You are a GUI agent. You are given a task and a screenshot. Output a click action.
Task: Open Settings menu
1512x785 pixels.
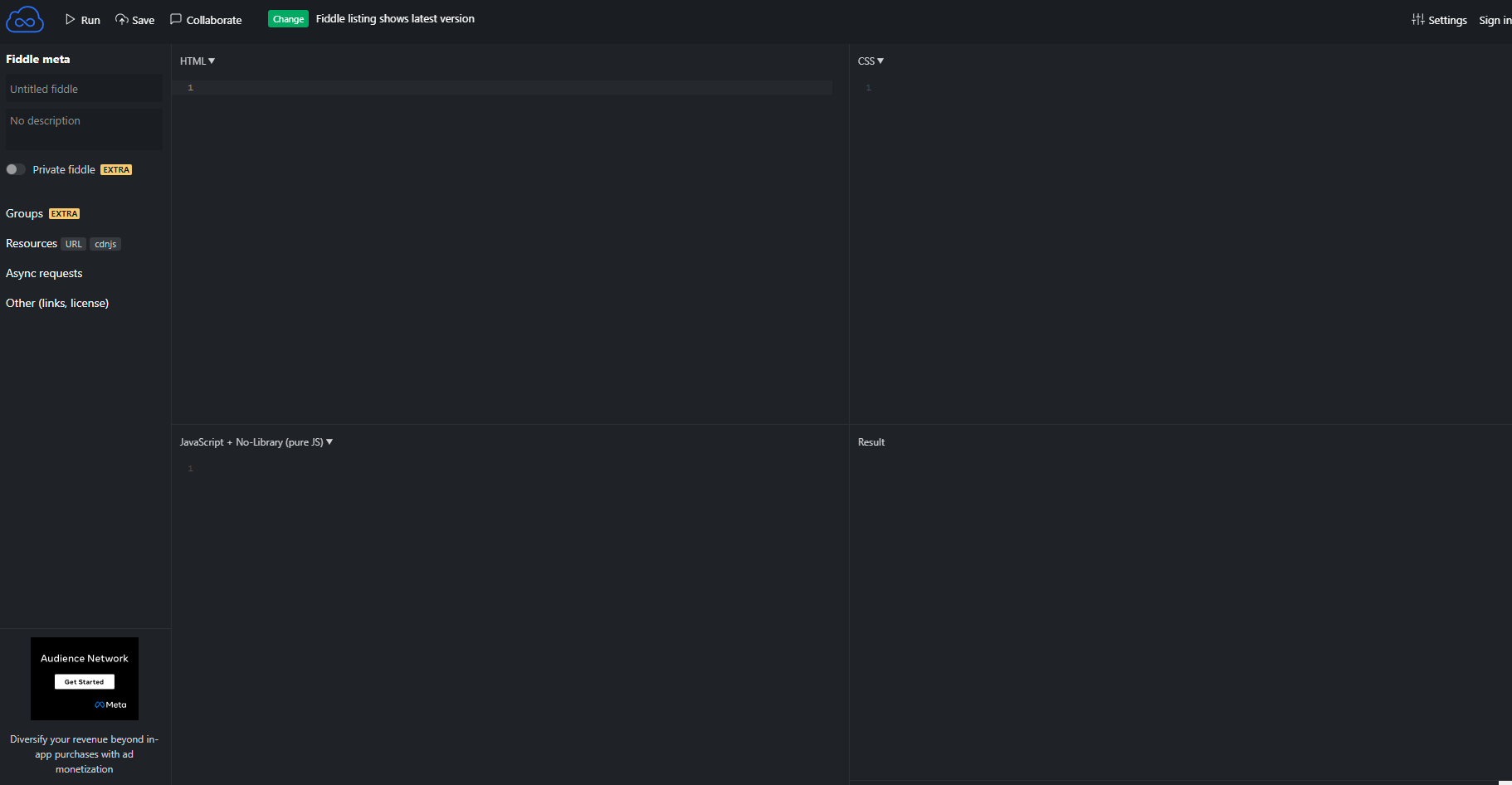tap(1440, 20)
